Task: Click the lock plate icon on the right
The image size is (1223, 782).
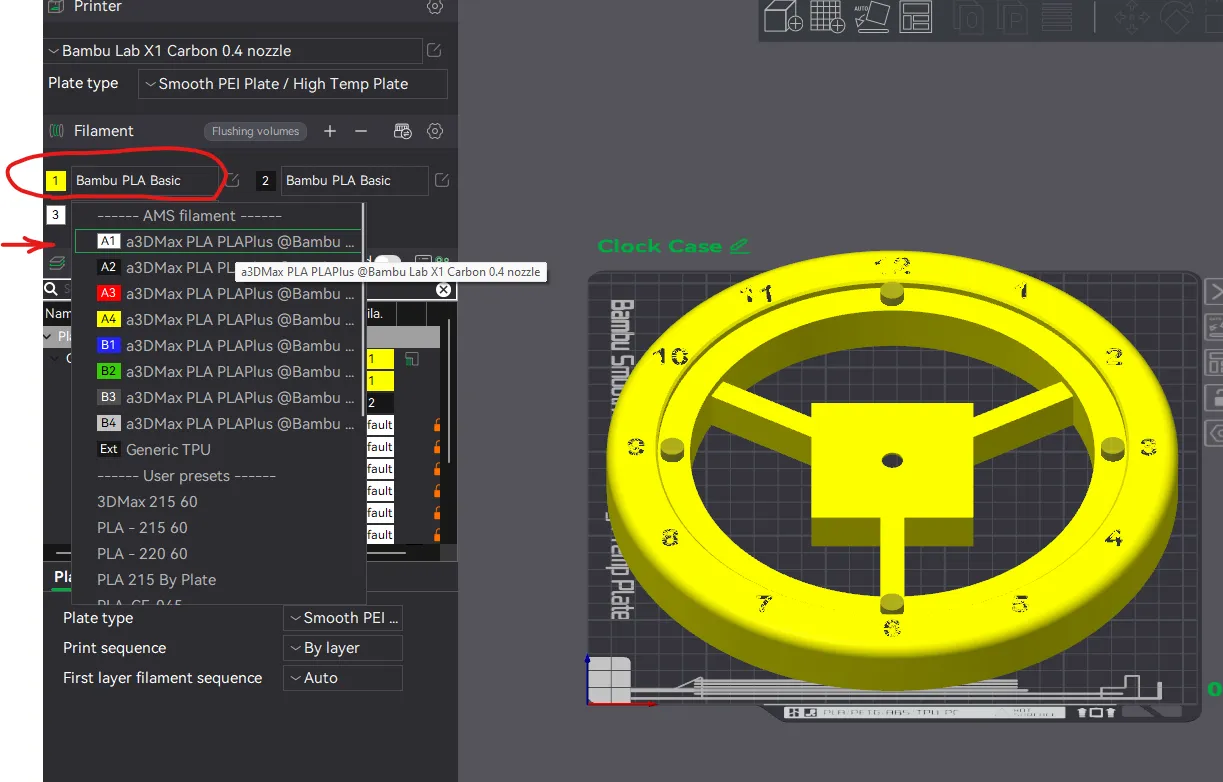Action: click(1215, 398)
